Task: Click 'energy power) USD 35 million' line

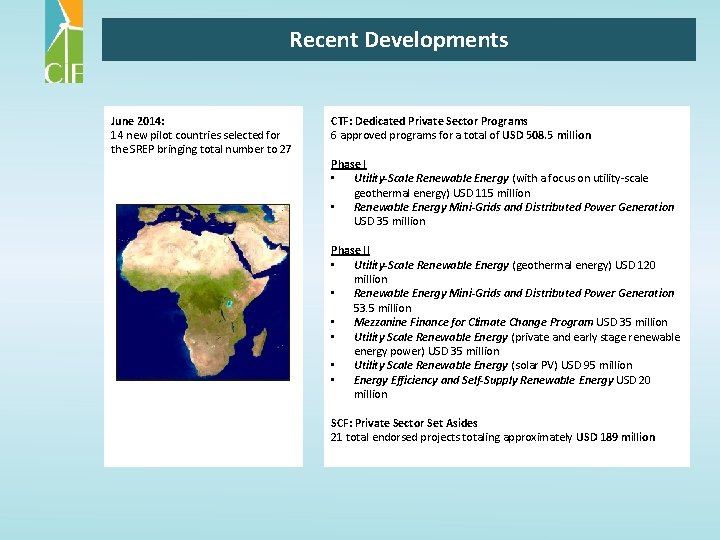Action: click(427, 351)
